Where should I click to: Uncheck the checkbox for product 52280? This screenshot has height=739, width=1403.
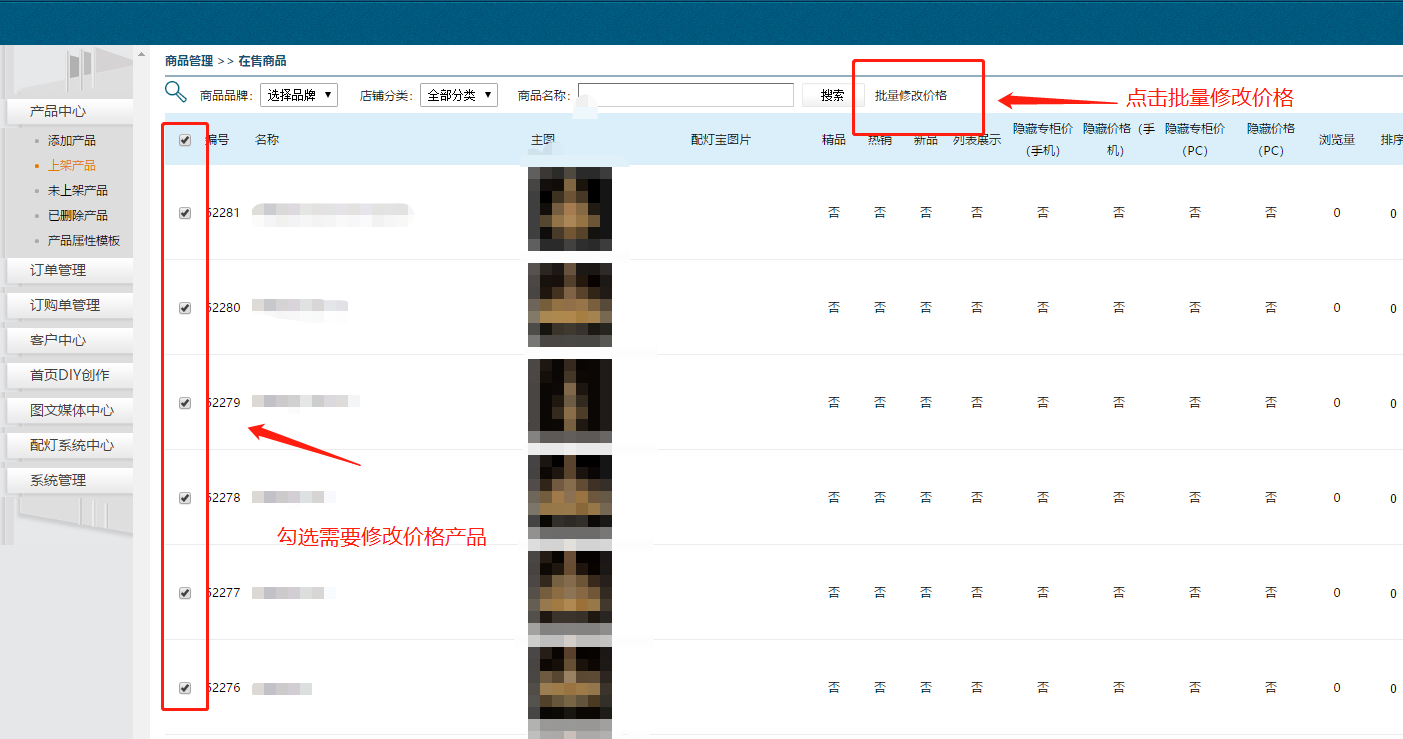point(185,308)
